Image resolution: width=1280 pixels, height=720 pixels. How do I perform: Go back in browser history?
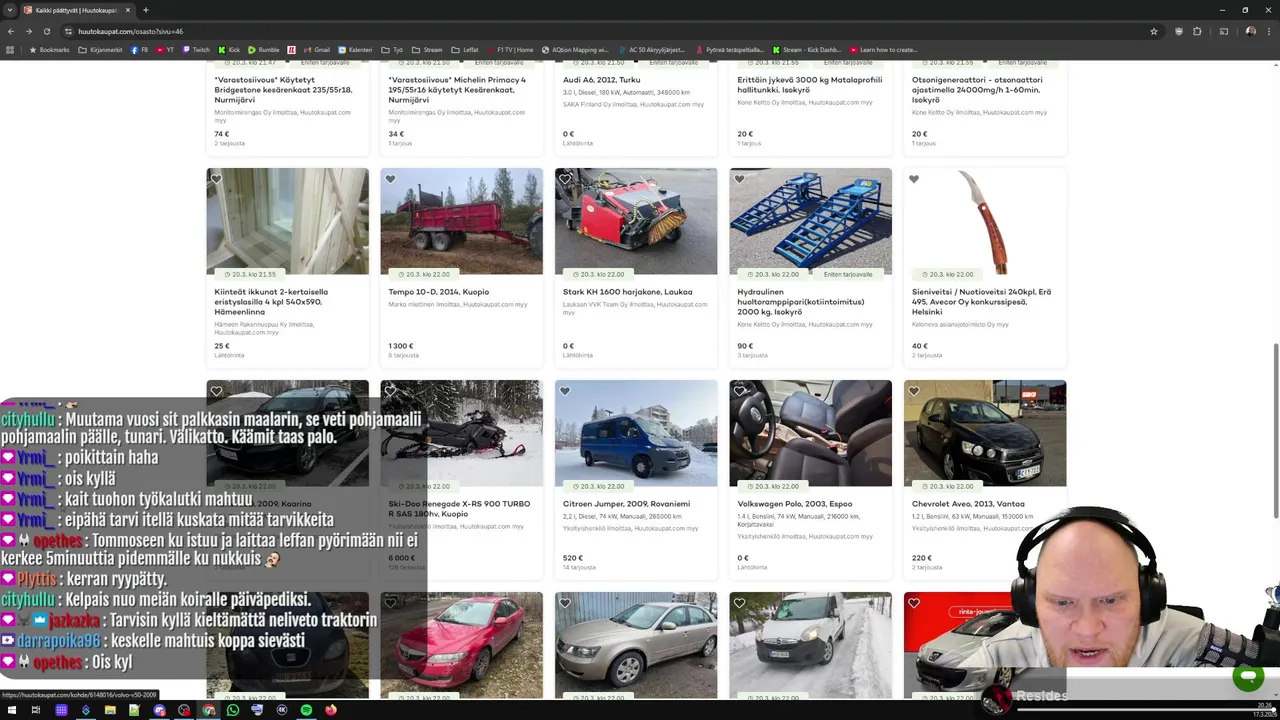(x=13, y=31)
